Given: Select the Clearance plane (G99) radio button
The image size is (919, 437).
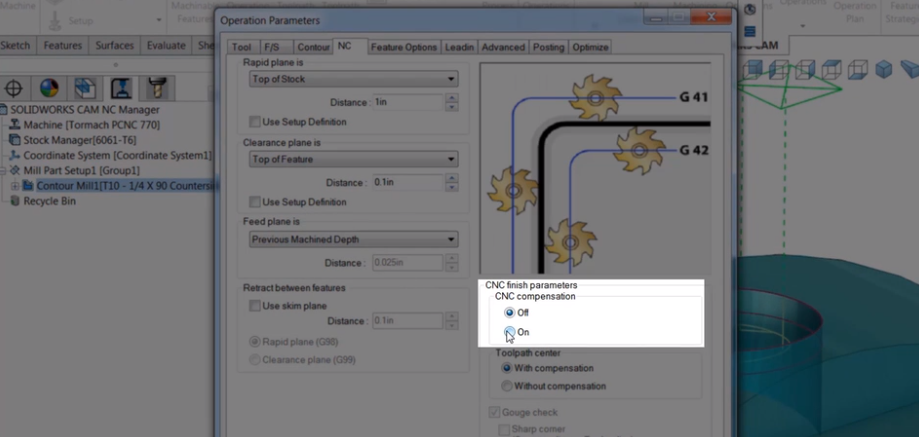Looking at the screenshot, I should pos(254,360).
